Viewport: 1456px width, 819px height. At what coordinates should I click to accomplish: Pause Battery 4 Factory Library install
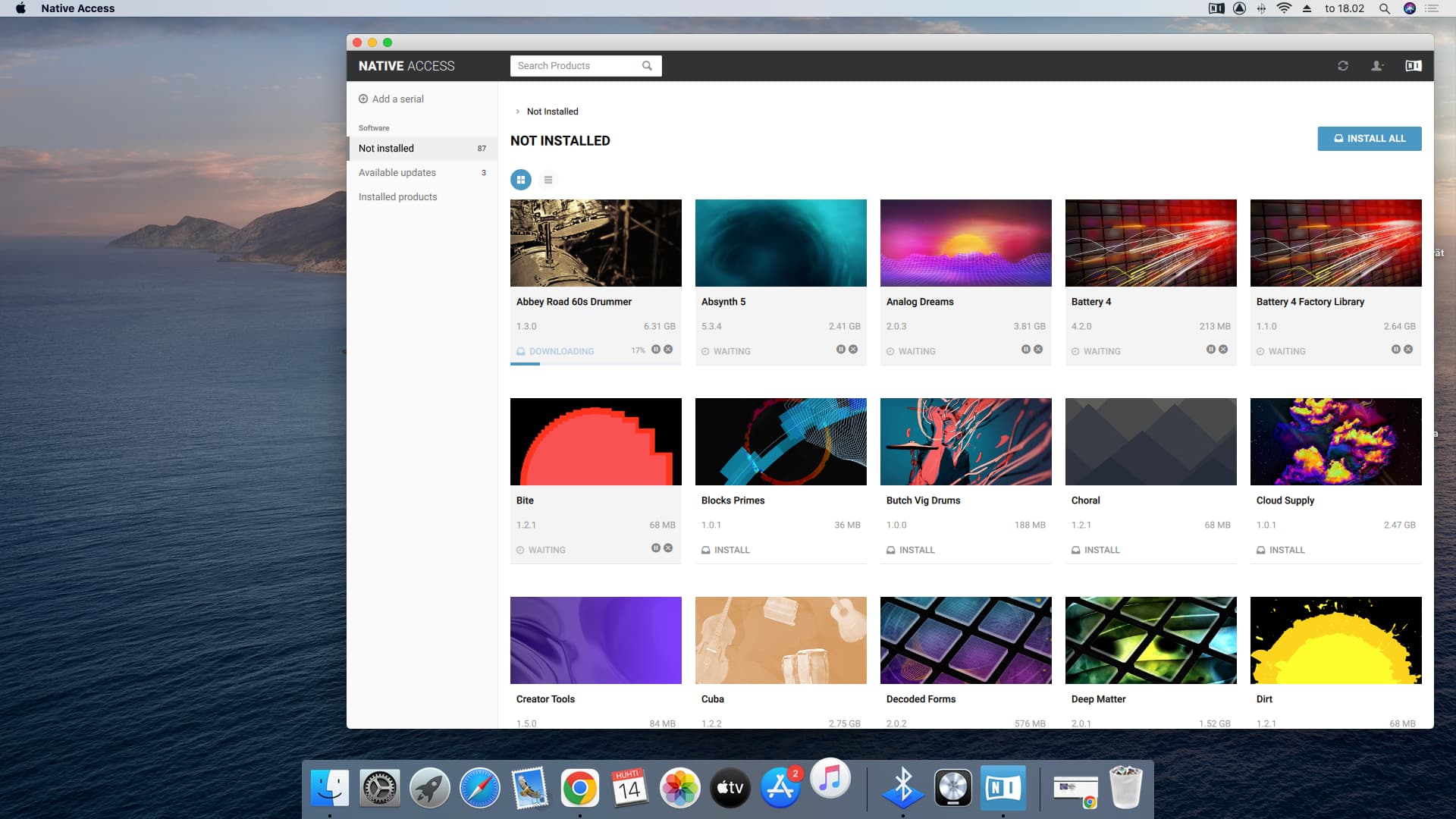pyautogui.click(x=1396, y=350)
